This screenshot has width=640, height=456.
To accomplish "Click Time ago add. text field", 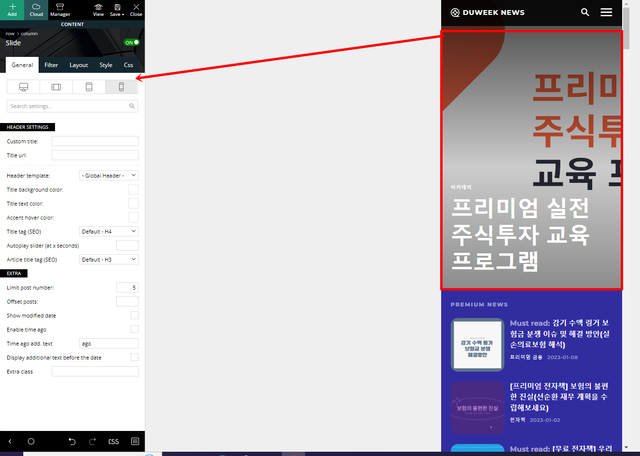I will pos(109,343).
